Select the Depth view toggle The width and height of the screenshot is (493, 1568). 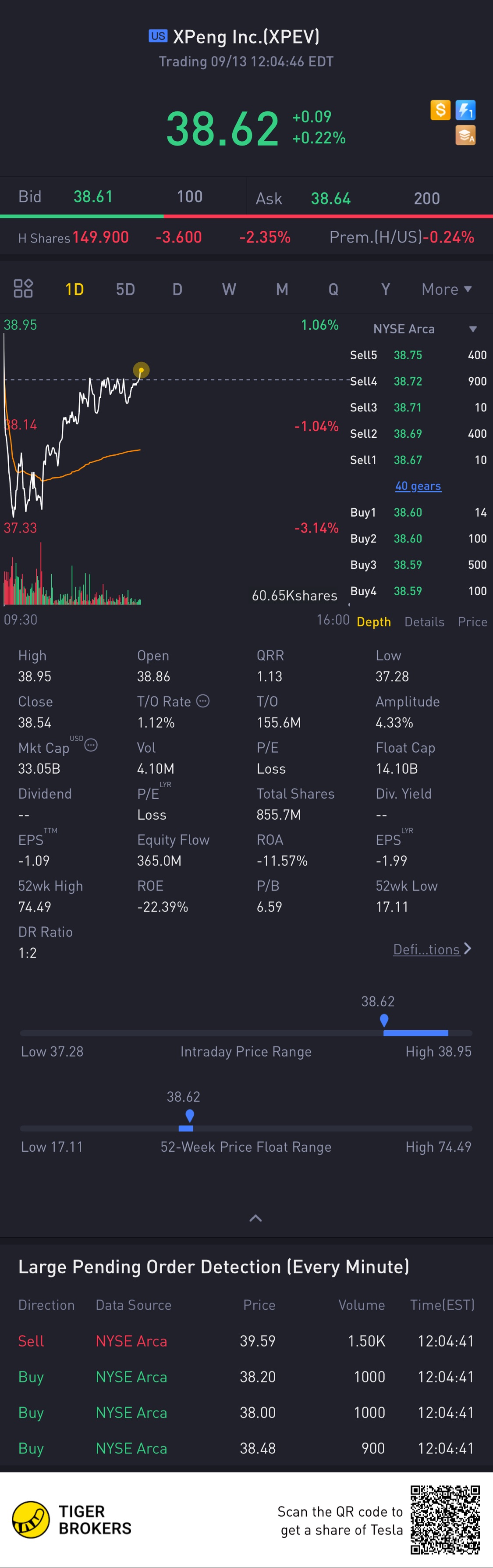(x=374, y=621)
